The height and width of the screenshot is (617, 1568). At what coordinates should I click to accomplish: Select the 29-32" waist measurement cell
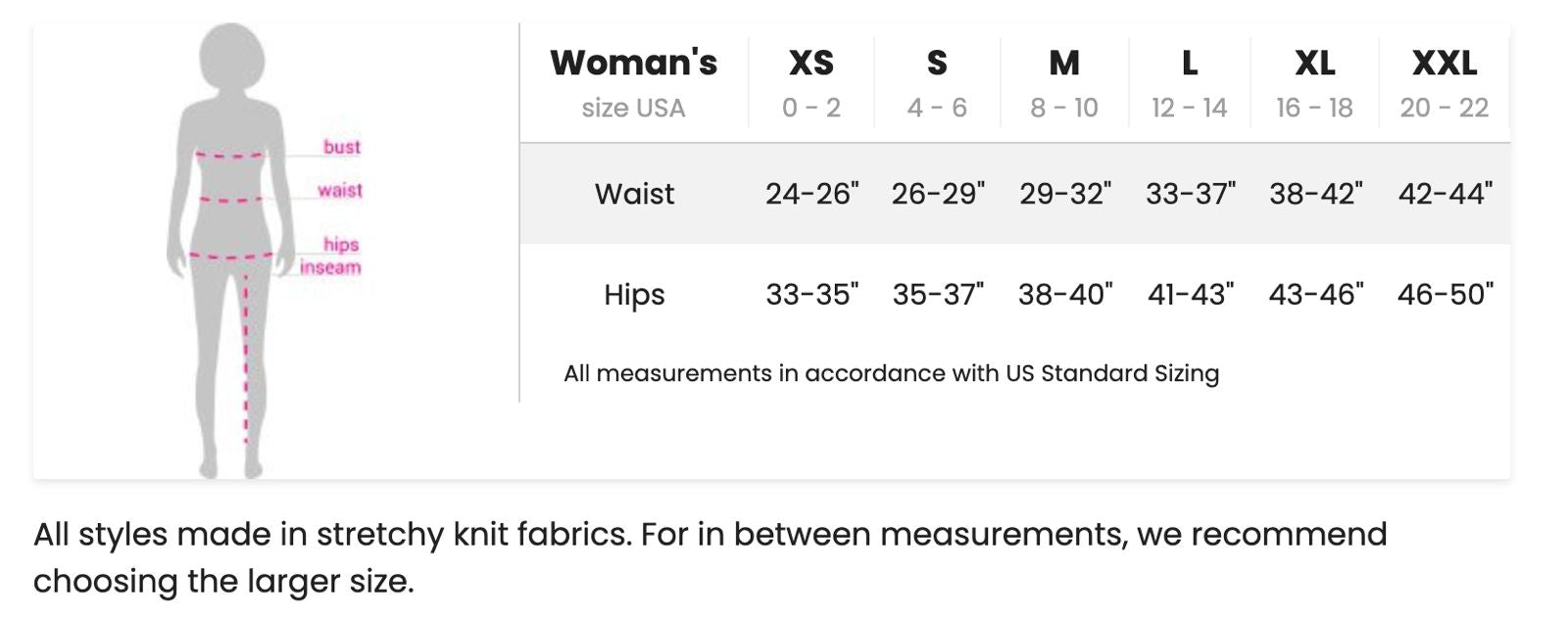coord(1064,194)
